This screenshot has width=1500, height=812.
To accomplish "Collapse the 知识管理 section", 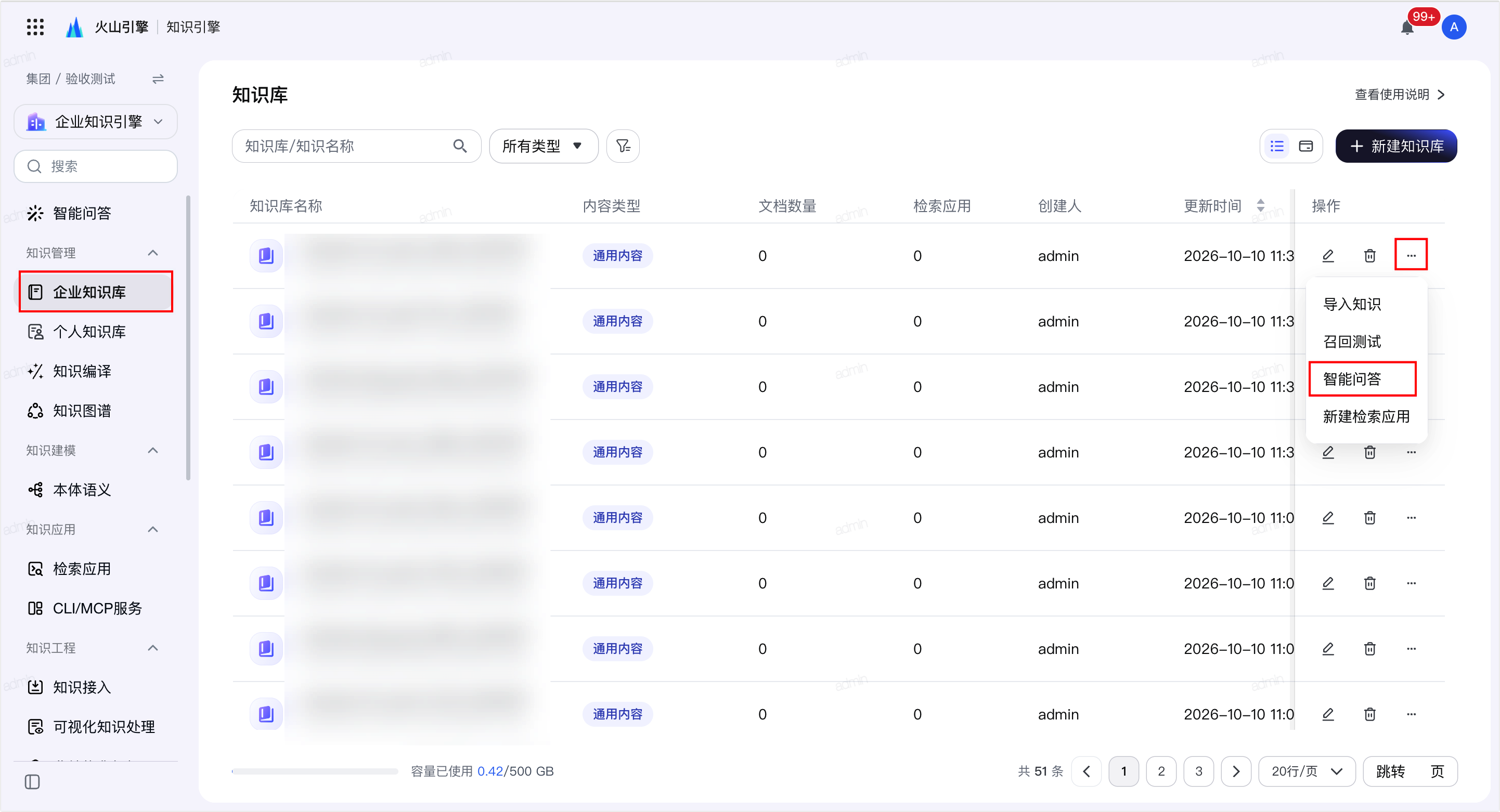I will pyautogui.click(x=152, y=253).
